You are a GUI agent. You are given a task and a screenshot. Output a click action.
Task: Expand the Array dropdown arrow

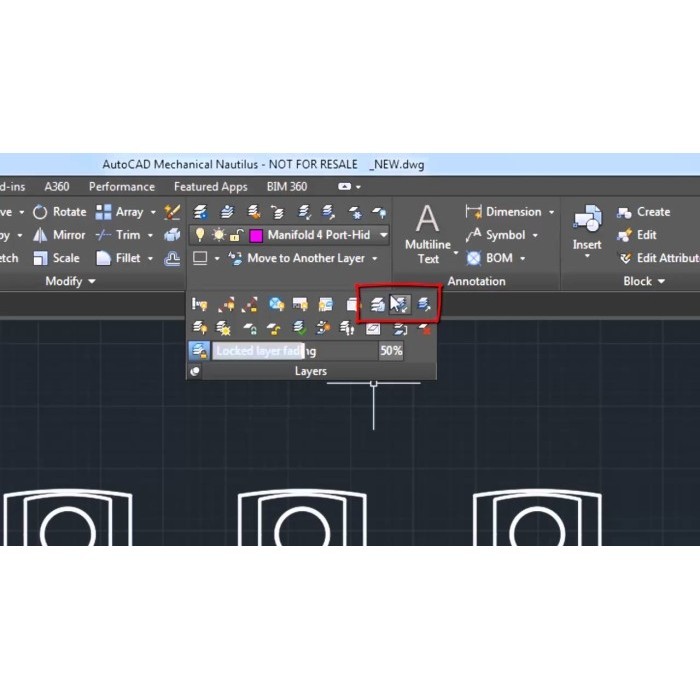coord(153,212)
